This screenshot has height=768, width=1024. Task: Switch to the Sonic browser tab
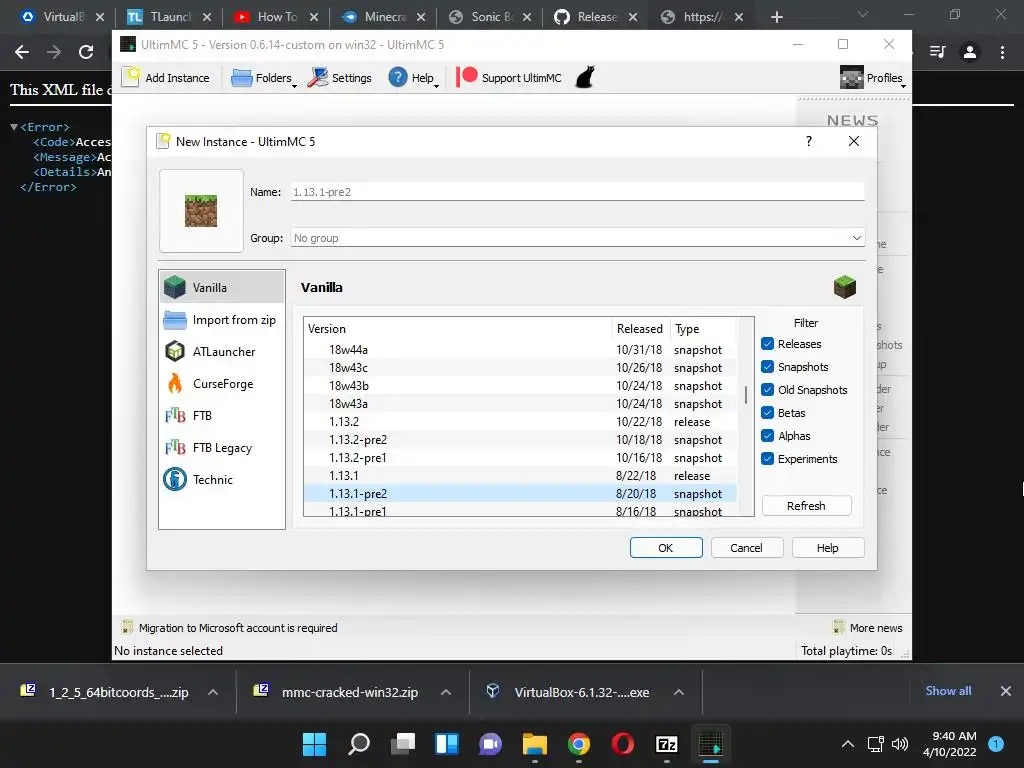coord(491,17)
